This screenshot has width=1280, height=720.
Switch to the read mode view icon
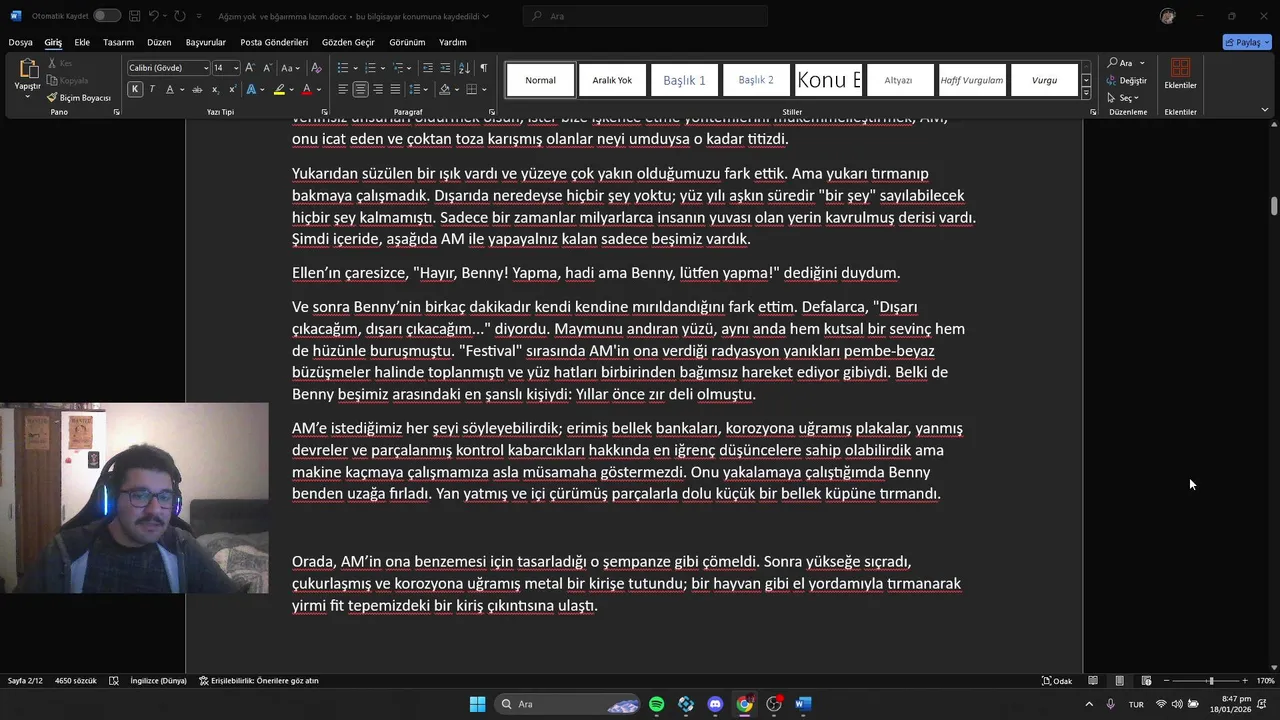1093,681
